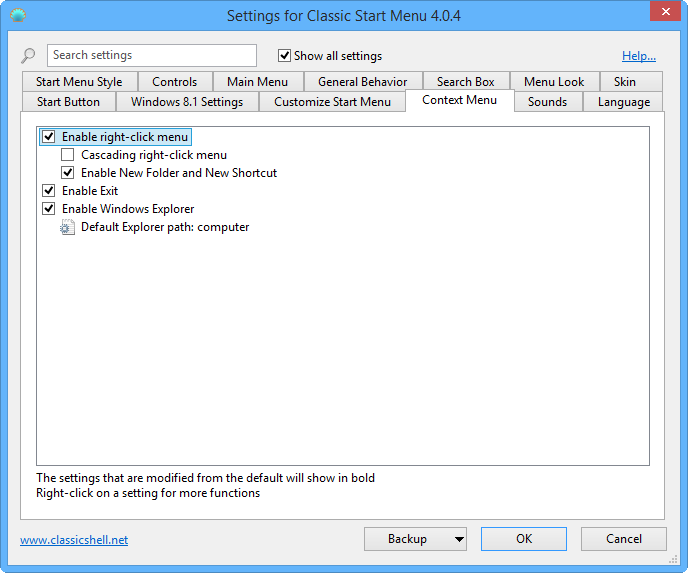This screenshot has width=688, height=573.
Task: Switch to the Language tab
Action: [x=624, y=102]
